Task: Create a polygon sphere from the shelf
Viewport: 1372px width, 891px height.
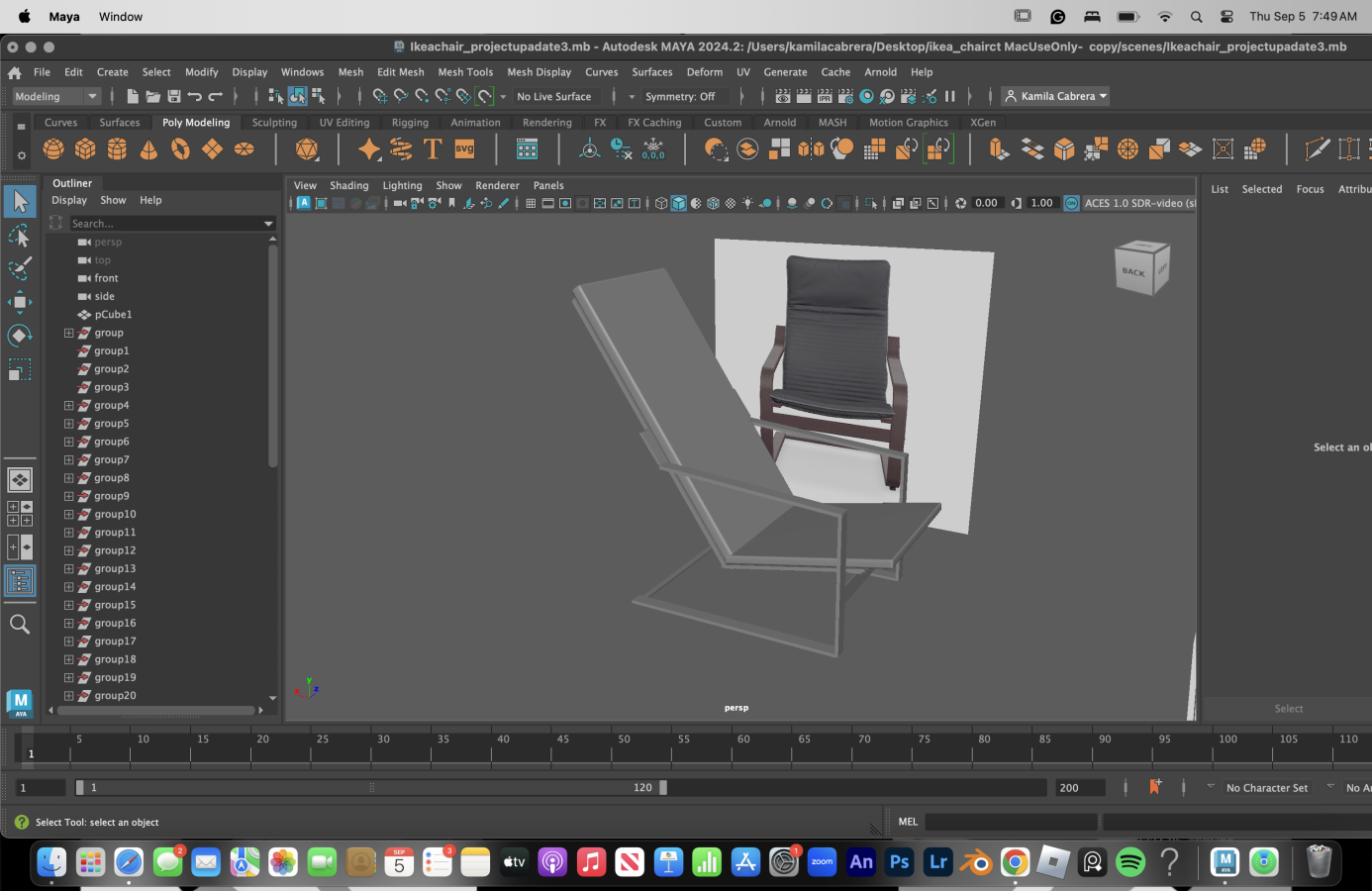Action: point(53,149)
